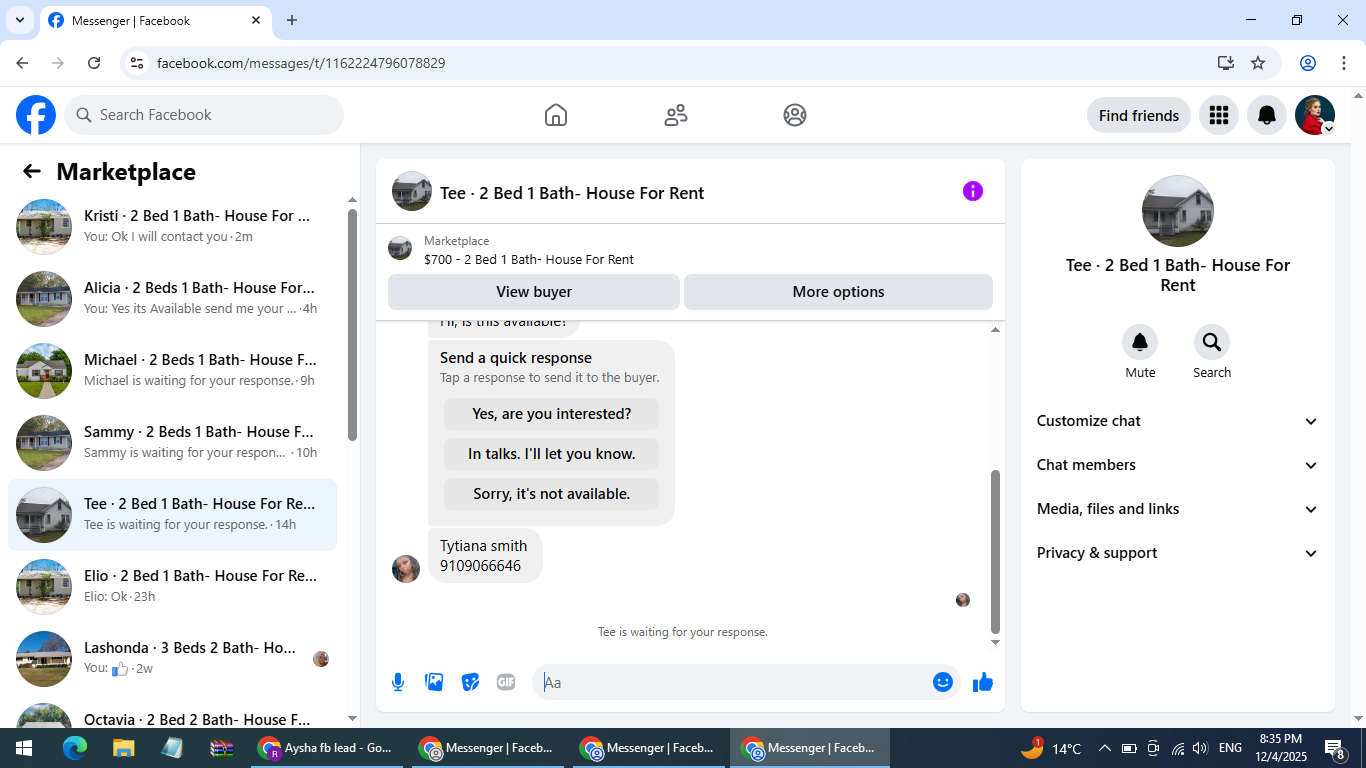Expand Media, files and links
Viewport: 1366px width, 768px height.
coord(1178,509)
